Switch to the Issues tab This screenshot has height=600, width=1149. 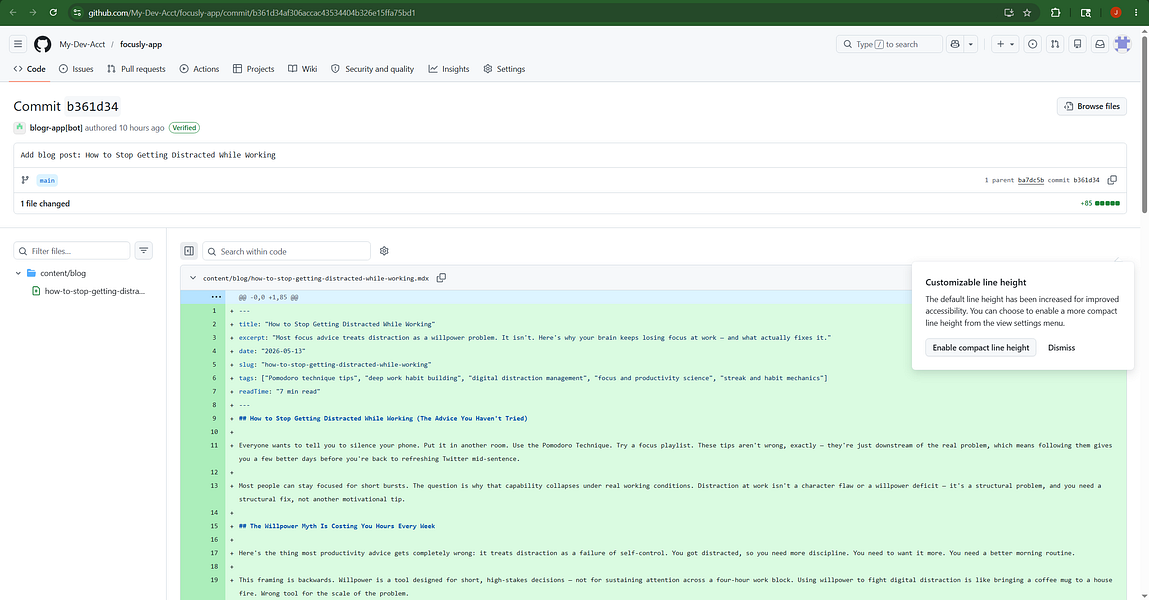click(76, 69)
